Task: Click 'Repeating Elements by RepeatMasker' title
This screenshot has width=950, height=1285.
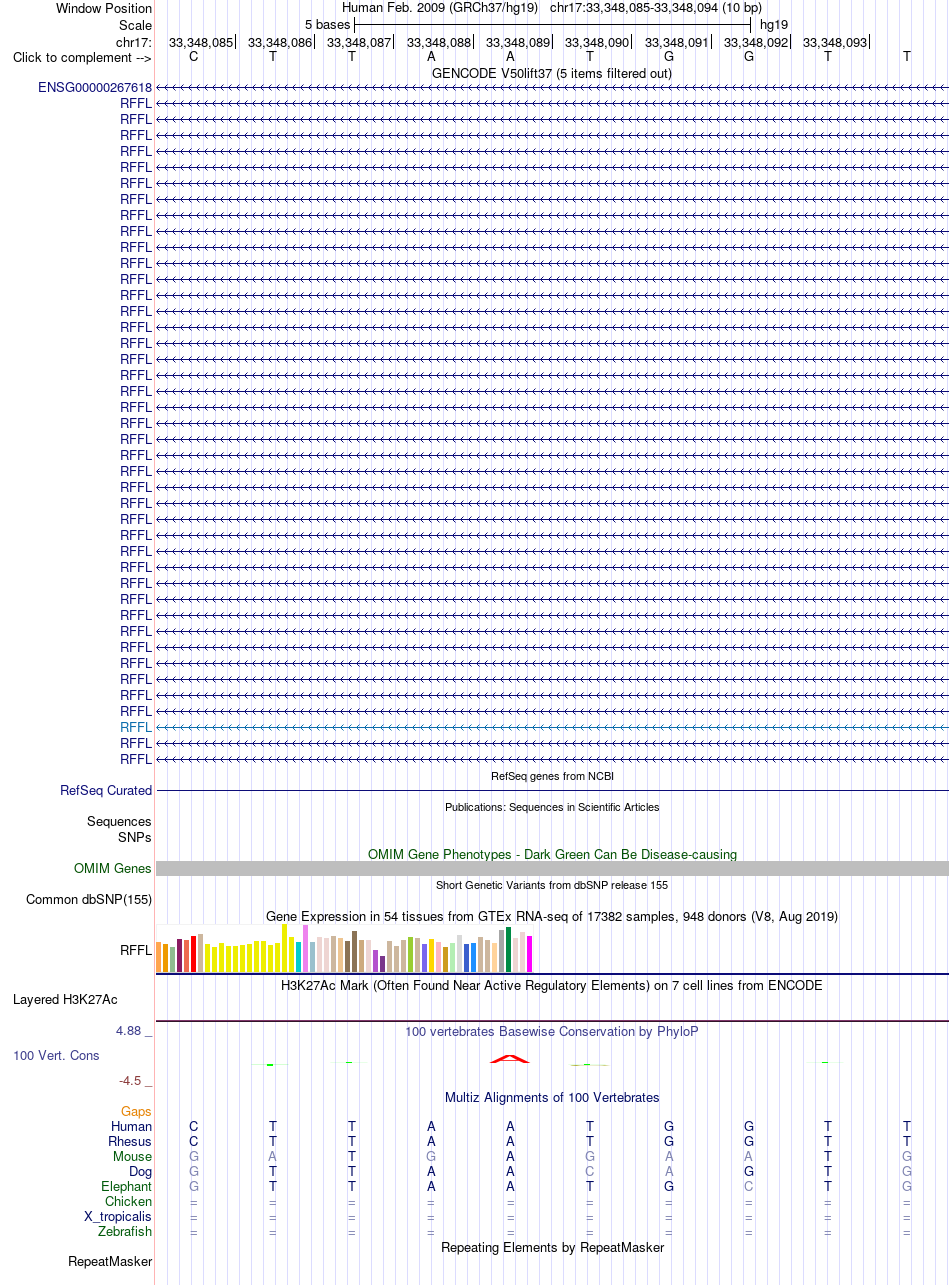Action: point(552,1247)
